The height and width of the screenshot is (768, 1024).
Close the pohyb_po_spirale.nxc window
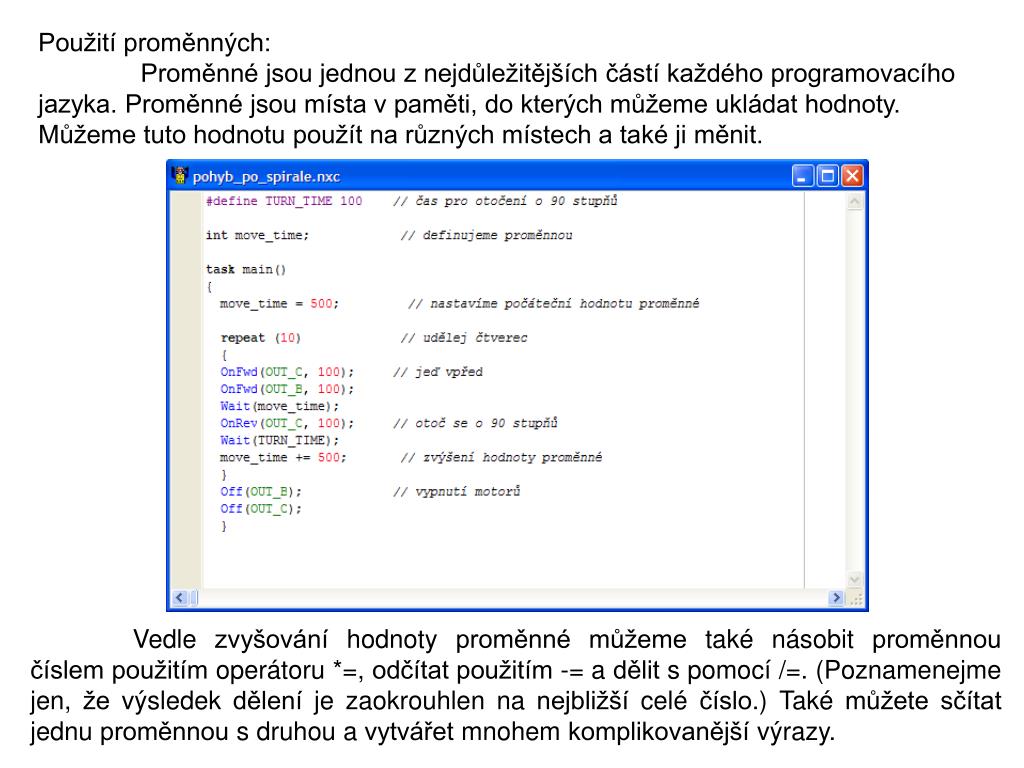pos(852,176)
